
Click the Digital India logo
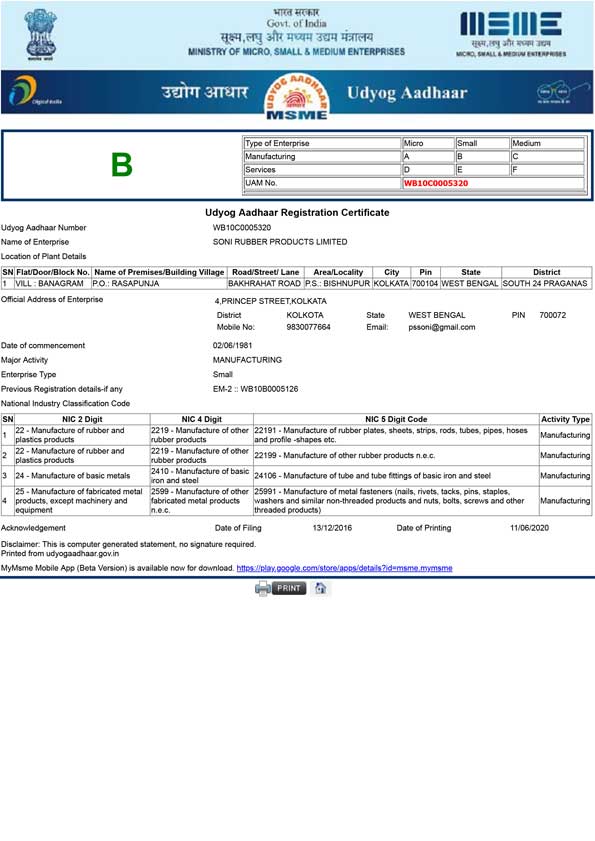(34, 91)
